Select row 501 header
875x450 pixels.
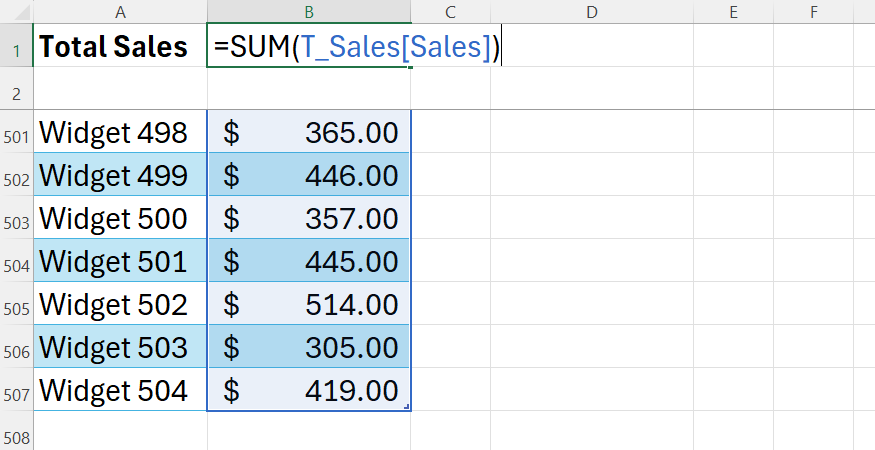coord(16,132)
